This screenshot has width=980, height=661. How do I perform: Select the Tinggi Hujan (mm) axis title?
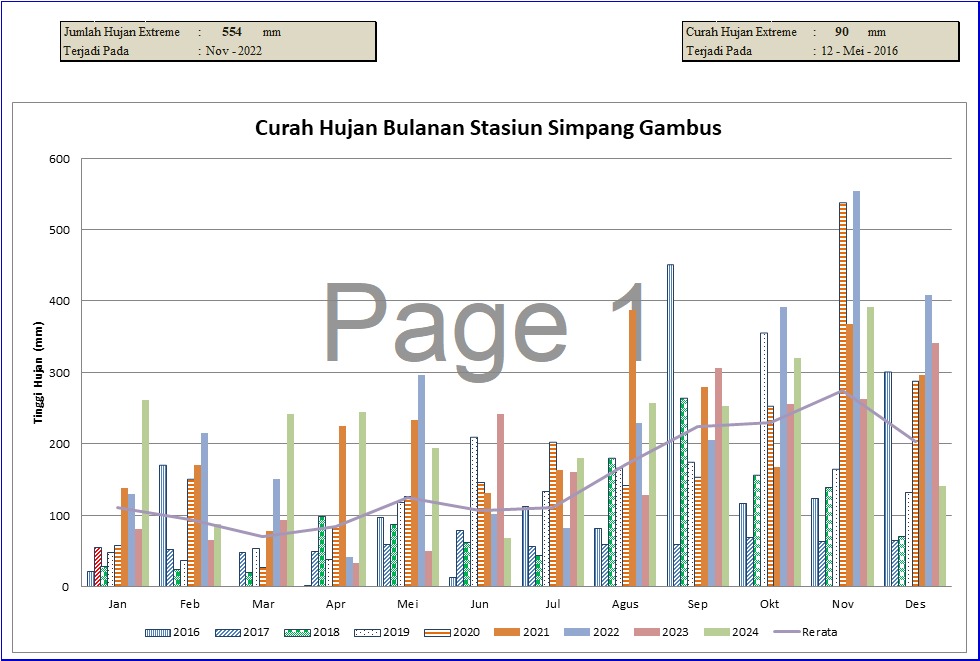point(40,372)
